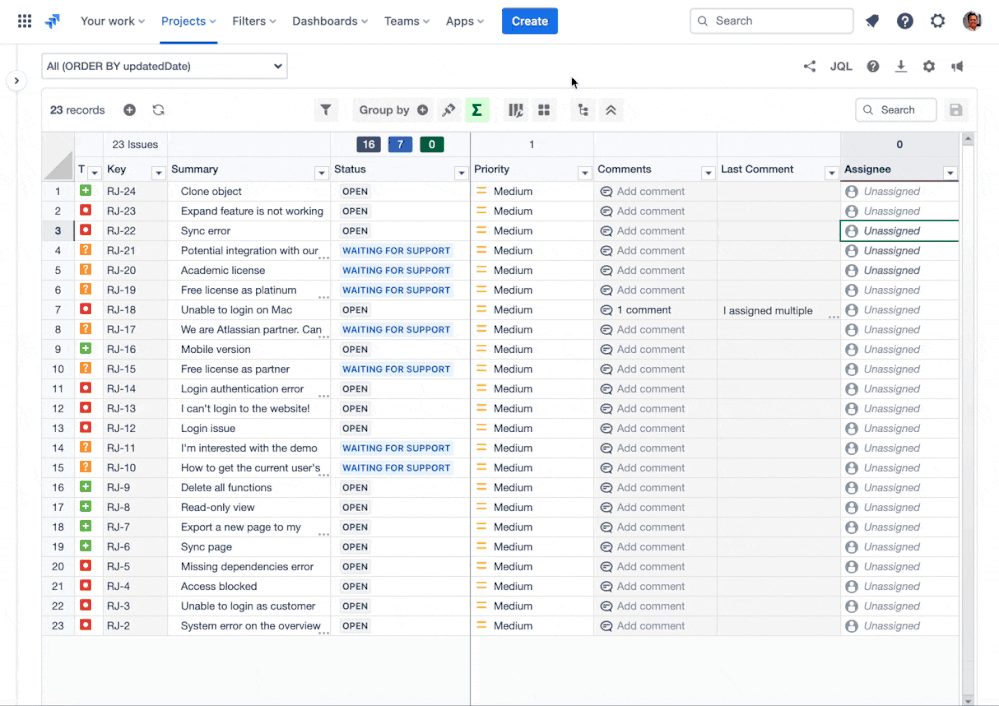Click the download export icon
Viewport: 999px width, 706px height.
point(901,67)
